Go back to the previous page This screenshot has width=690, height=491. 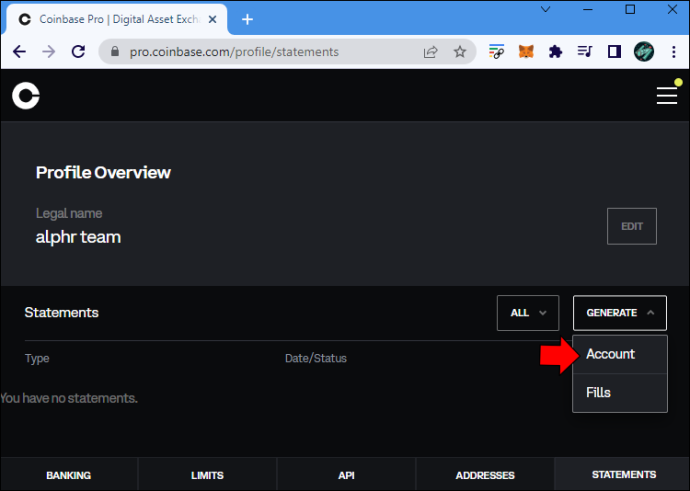click(19, 52)
